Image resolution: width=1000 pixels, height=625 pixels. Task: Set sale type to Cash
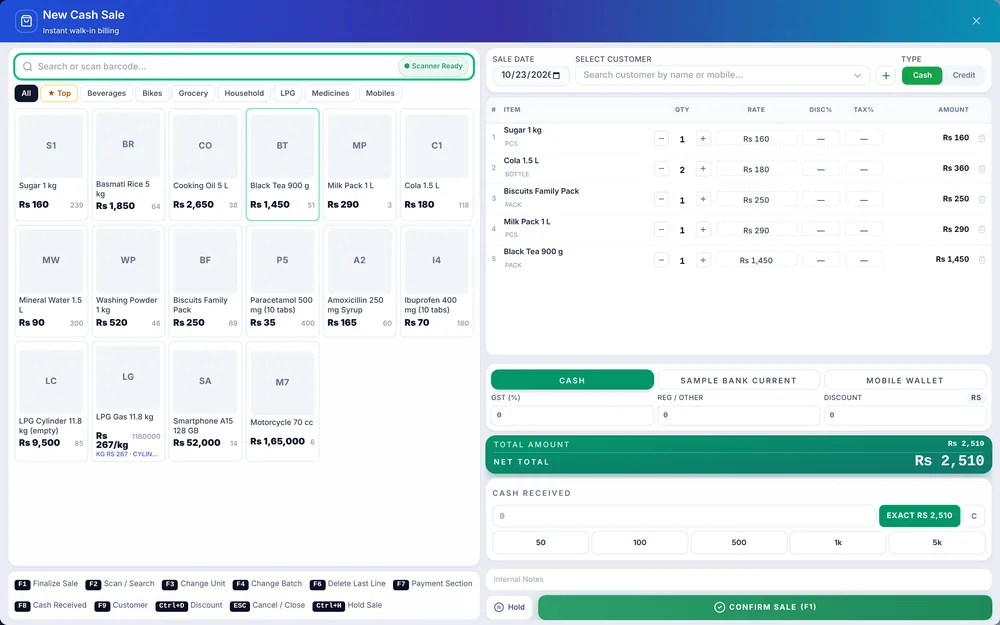[x=922, y=75]
